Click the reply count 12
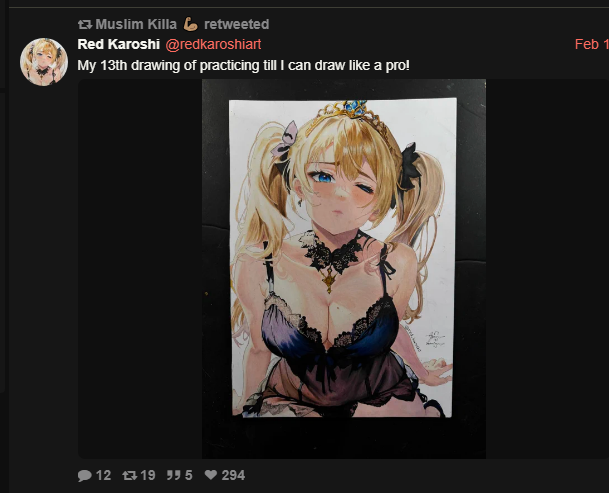Viewport: 609px width, 493px height. pyautogui.click(x=103, y=475)
